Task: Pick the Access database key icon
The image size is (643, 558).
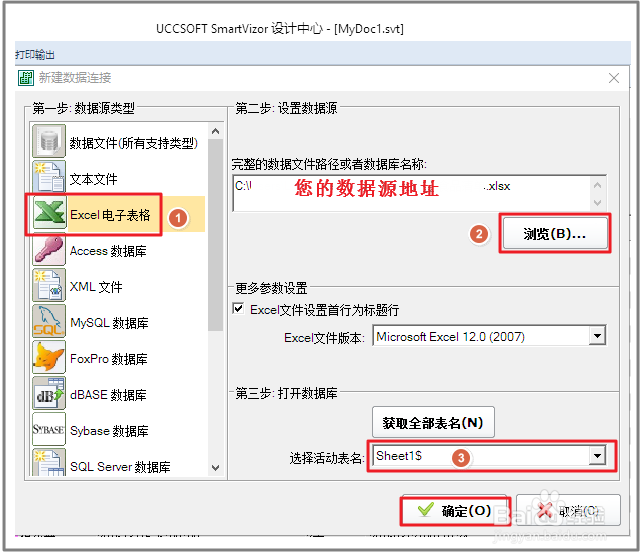Action: click(x=49, y=249)
